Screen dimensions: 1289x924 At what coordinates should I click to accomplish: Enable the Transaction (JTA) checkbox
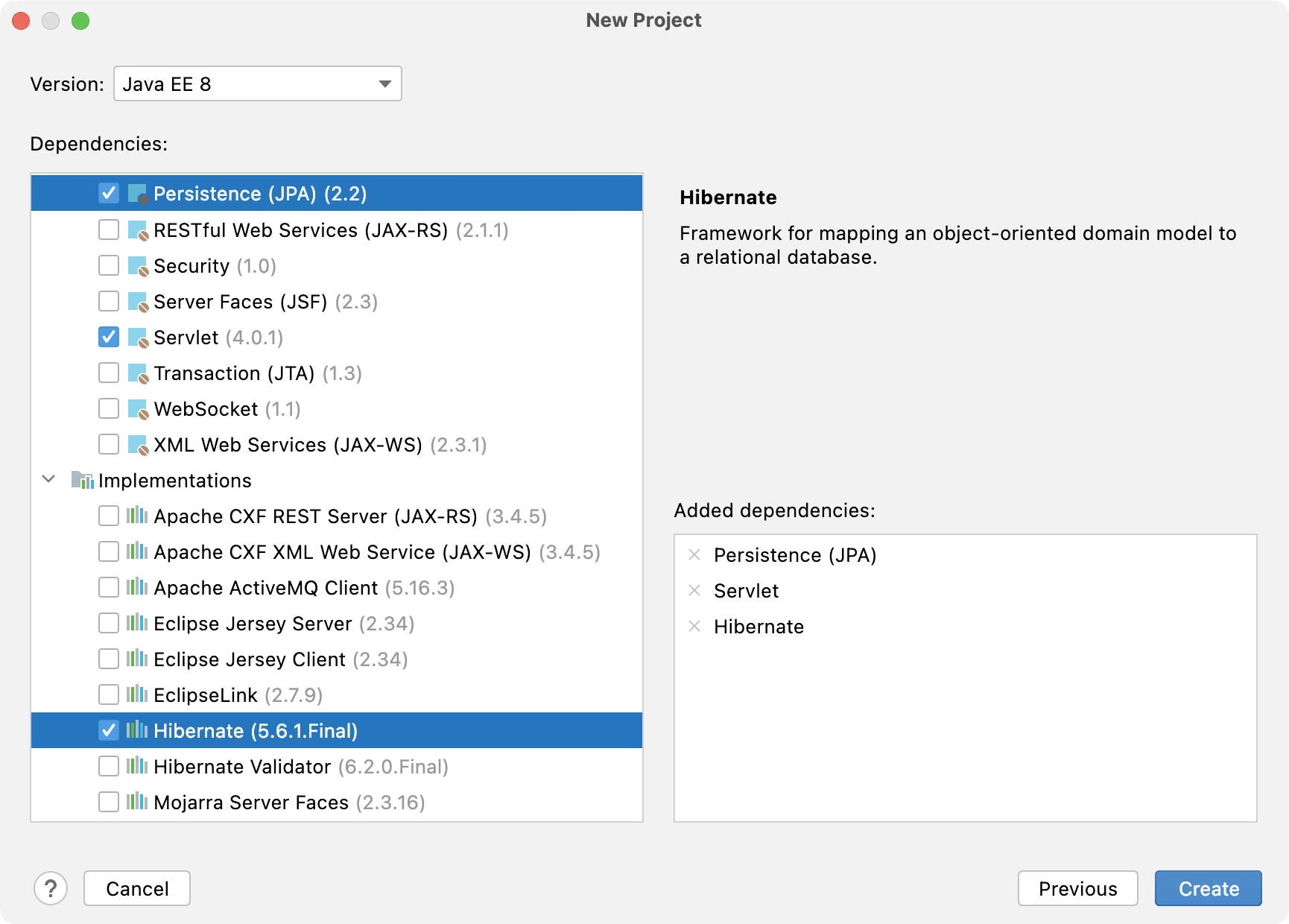109,373
